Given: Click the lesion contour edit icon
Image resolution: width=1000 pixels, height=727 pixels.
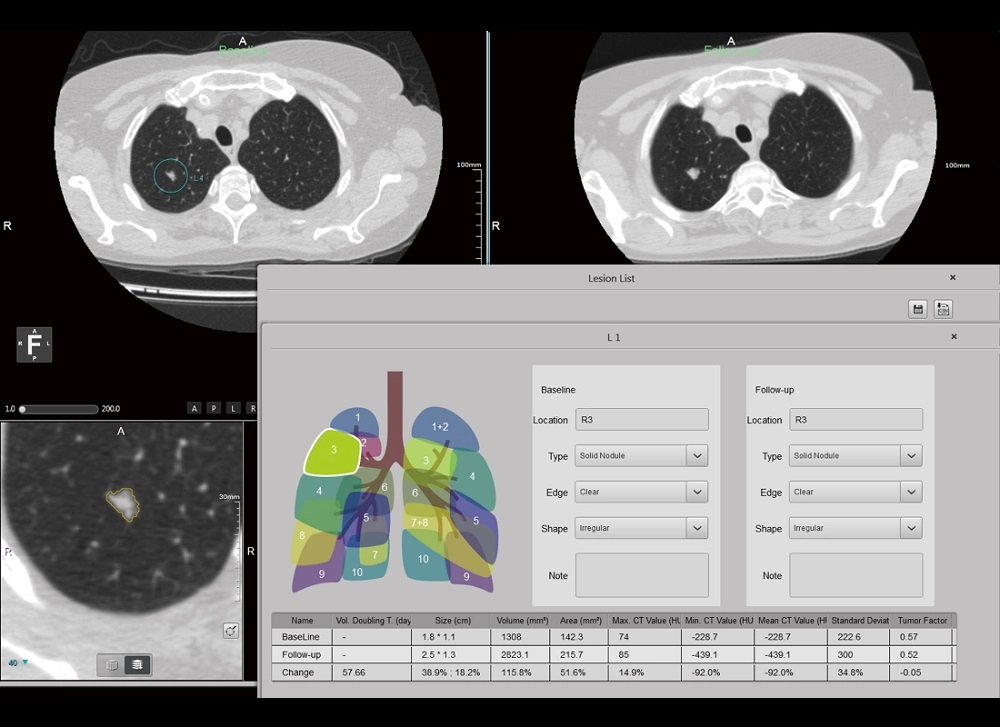Looking at the screenshot, I should click(231, 631).
